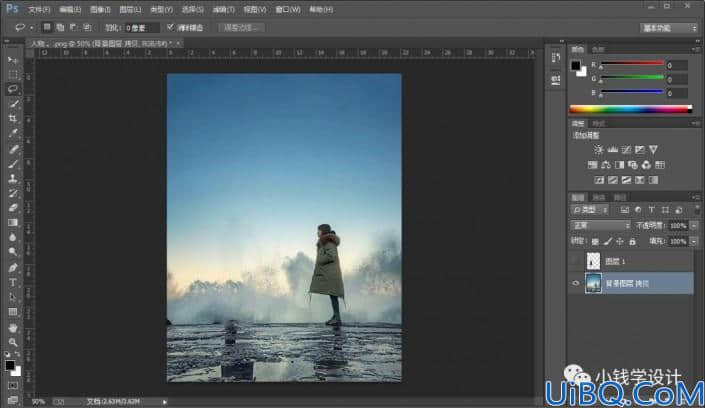Toggle lock position in Layers panel

620,242
